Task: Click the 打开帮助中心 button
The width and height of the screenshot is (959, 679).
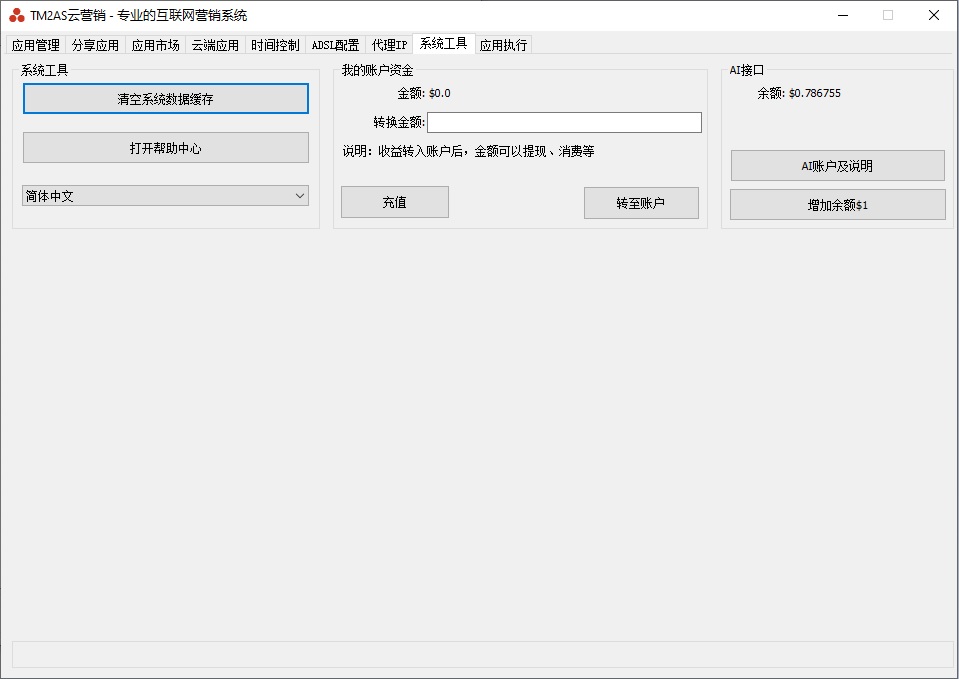Action: pyautogui.click(x=165, y=148)
